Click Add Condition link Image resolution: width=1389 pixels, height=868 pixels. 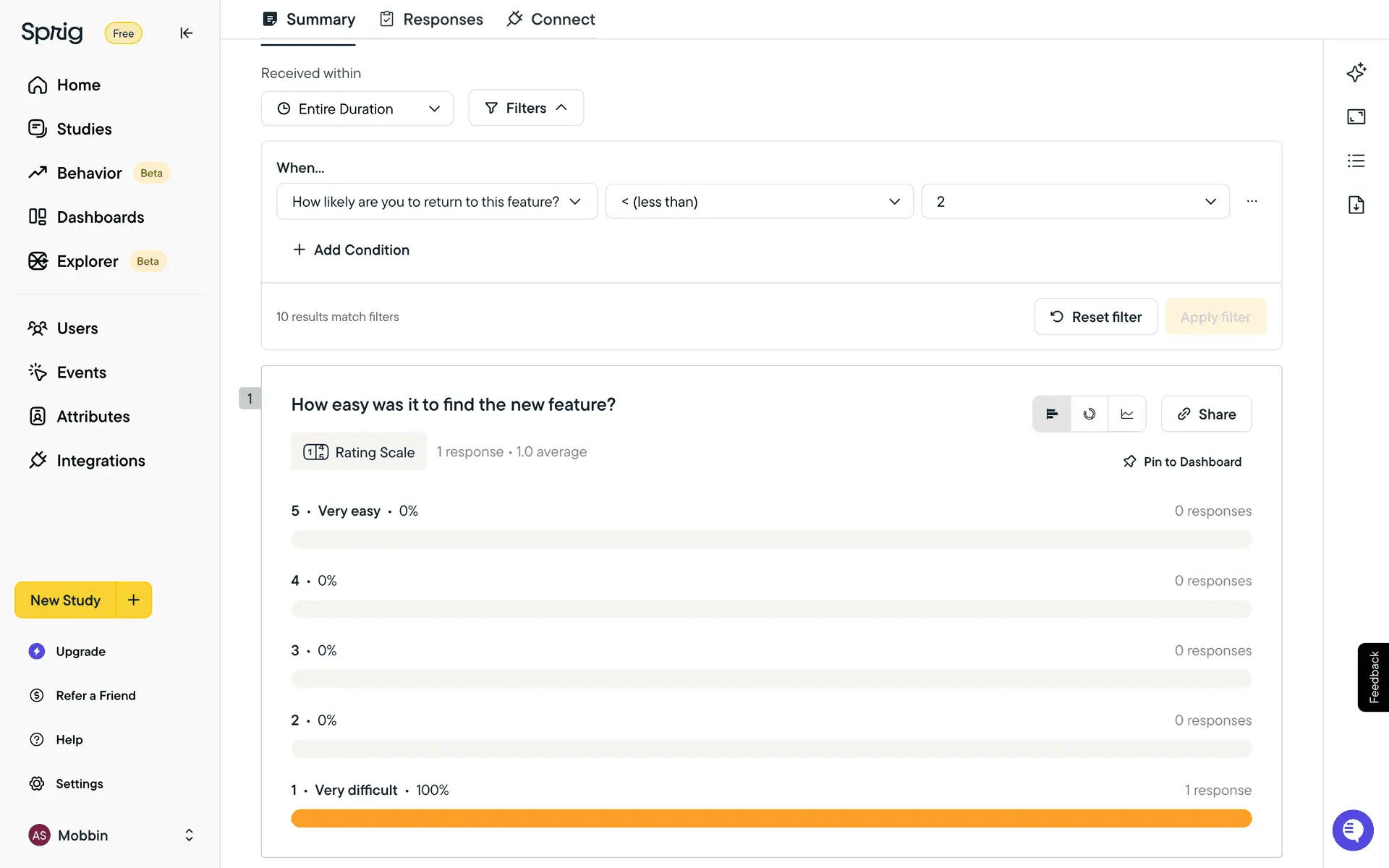(352, 250)
